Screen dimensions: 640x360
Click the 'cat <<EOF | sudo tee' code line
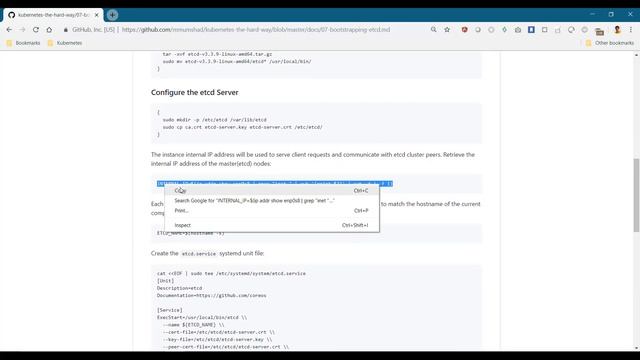click(231, 273)
